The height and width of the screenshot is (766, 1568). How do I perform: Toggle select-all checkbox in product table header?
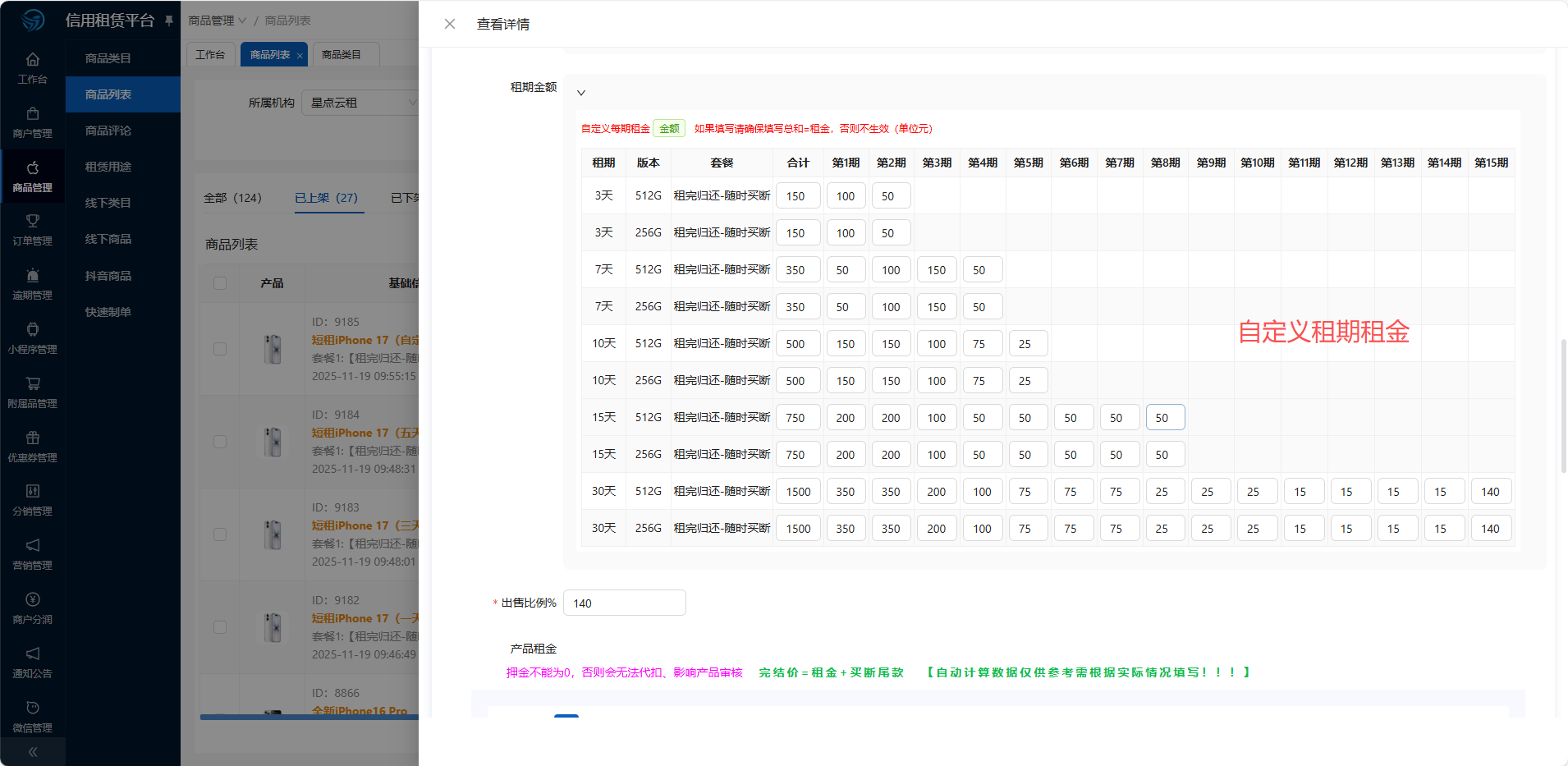click(x=220, y=283)
